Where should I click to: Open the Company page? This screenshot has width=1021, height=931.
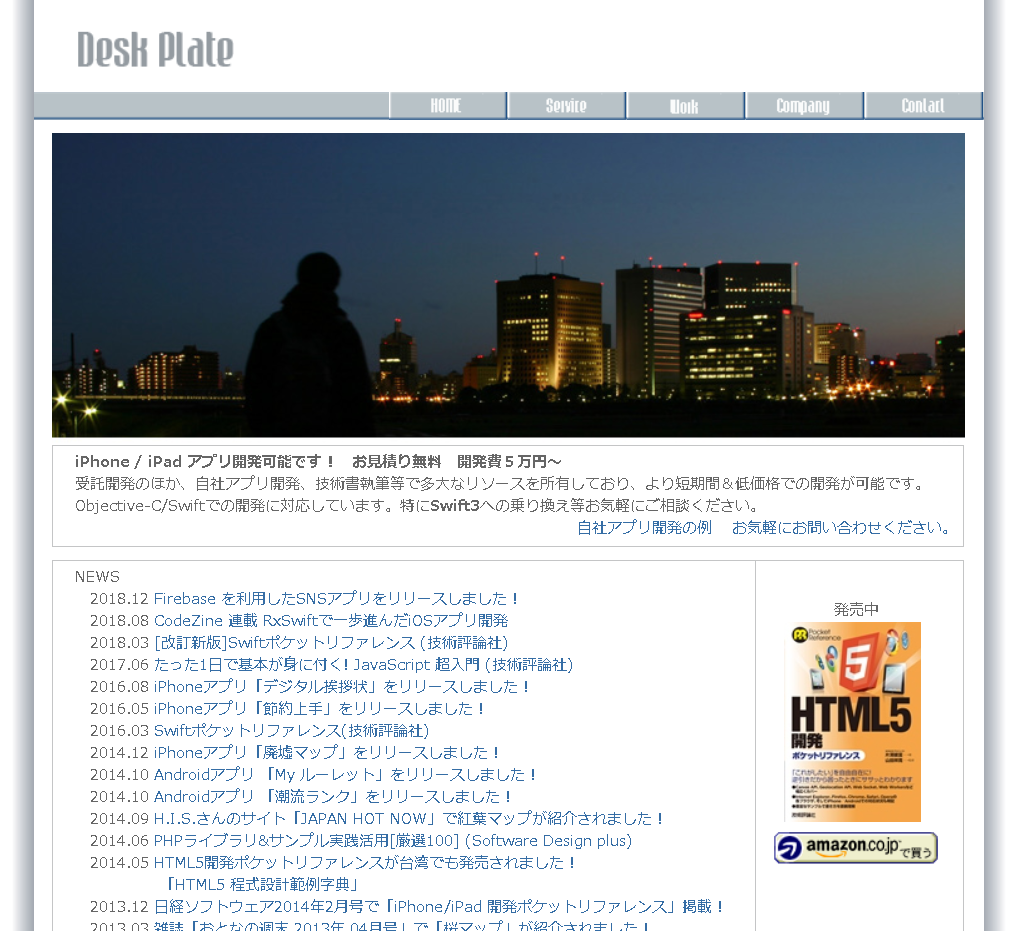pos(804,105)
